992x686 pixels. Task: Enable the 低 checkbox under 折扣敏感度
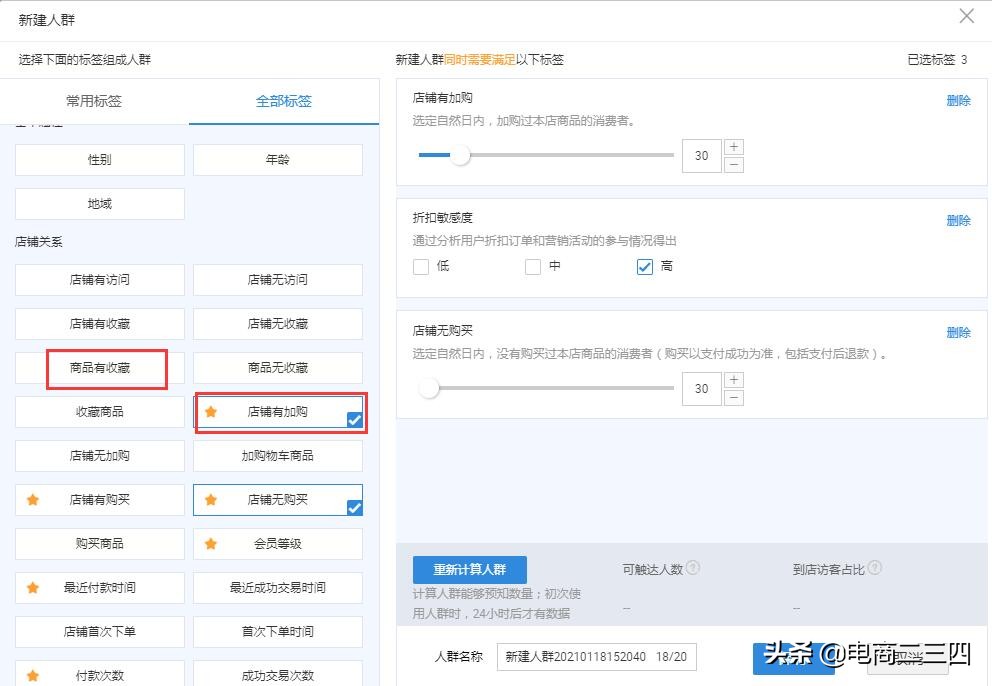click(421, 266)
